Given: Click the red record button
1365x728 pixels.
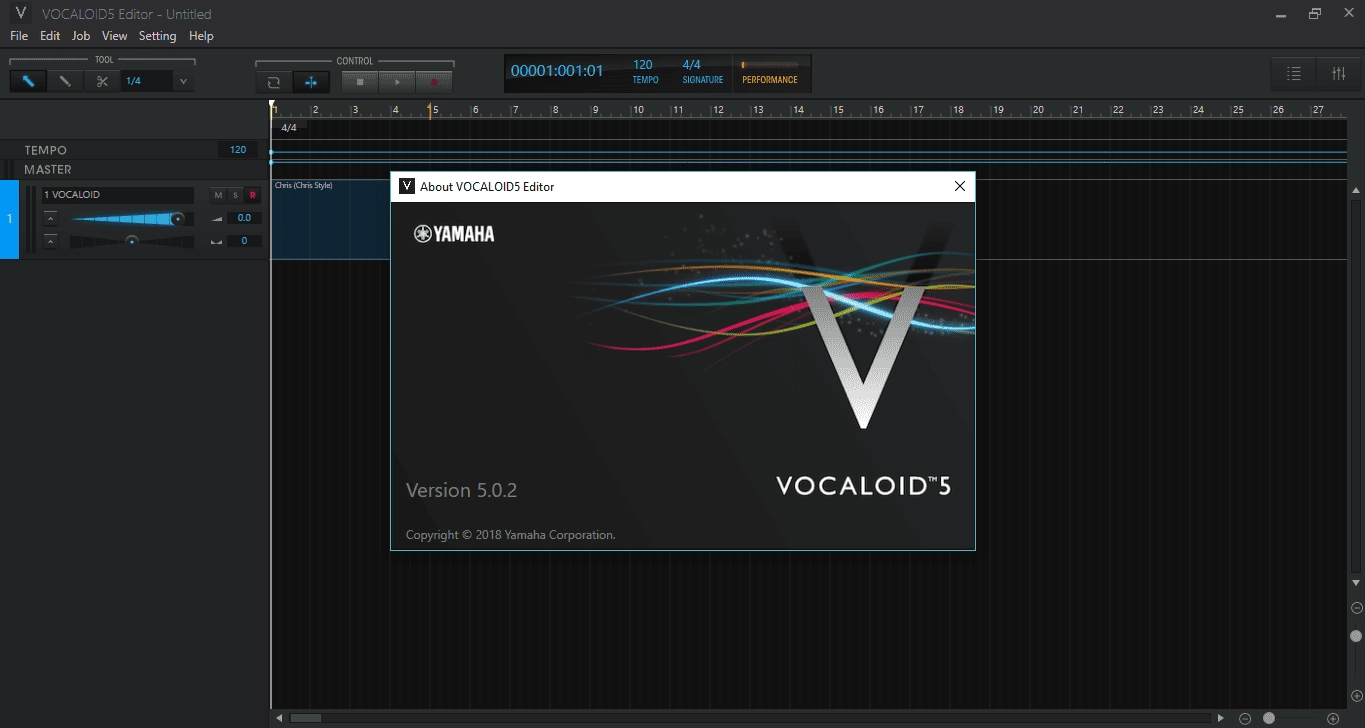Looking at the screenshot, I should click(x=434, y=82).
